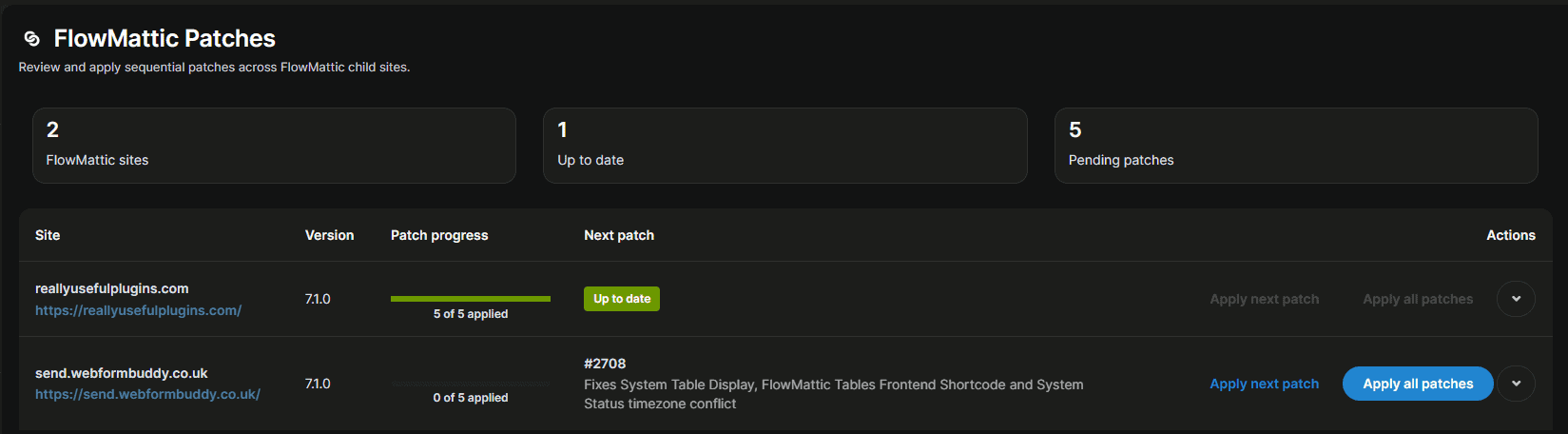Image resolution: width=1568 pixels, height=434 pixels.
Task: Click patch #2708 description text
Action: 834,394
